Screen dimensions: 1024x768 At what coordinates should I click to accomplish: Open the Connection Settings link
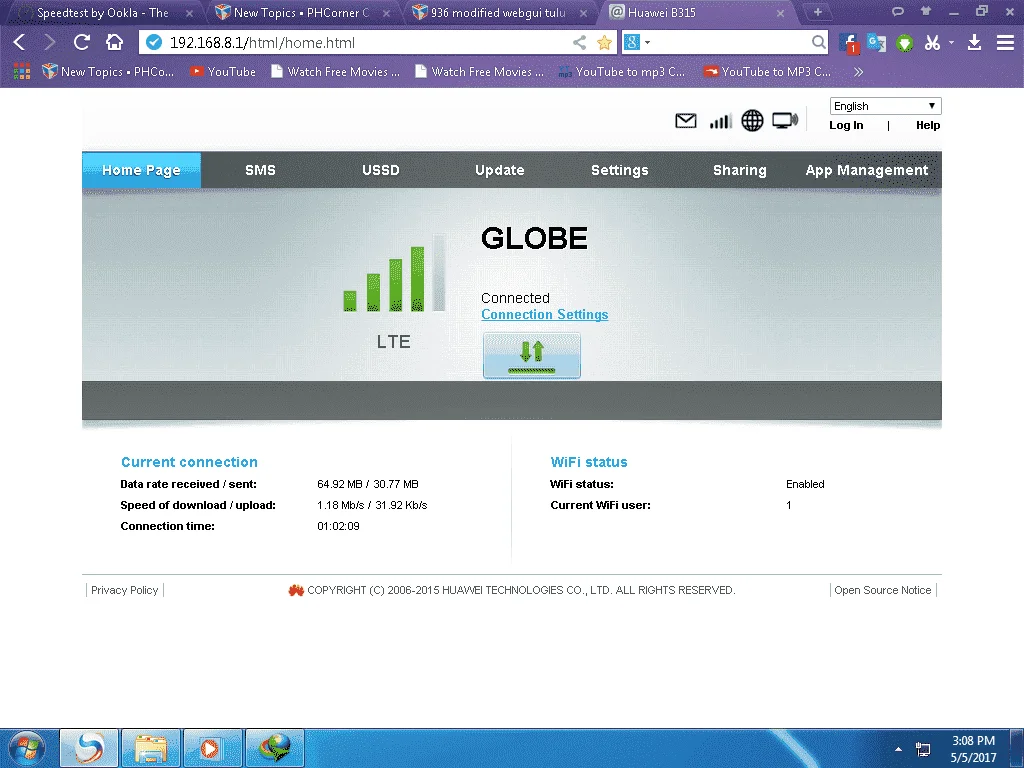545,315
